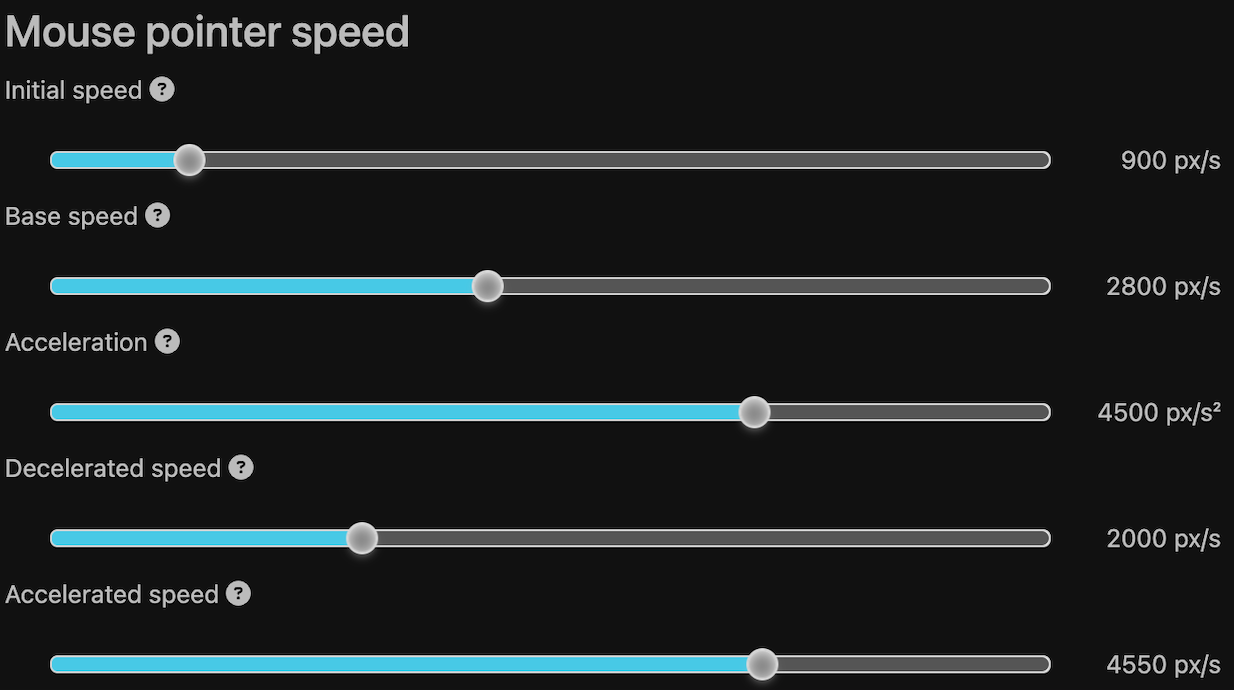Click the Base speed slider thumb

[x=487, y=286]
